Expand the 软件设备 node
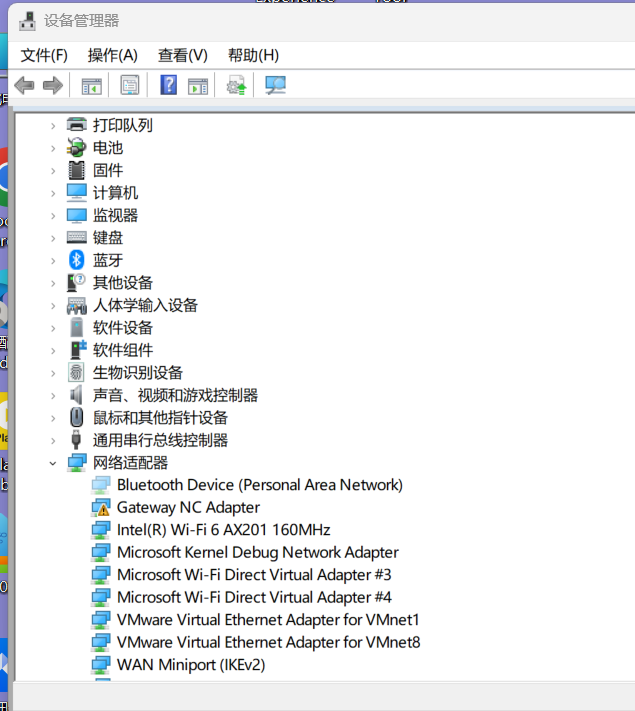Viewport: 635px width, 711px height. 53,328
